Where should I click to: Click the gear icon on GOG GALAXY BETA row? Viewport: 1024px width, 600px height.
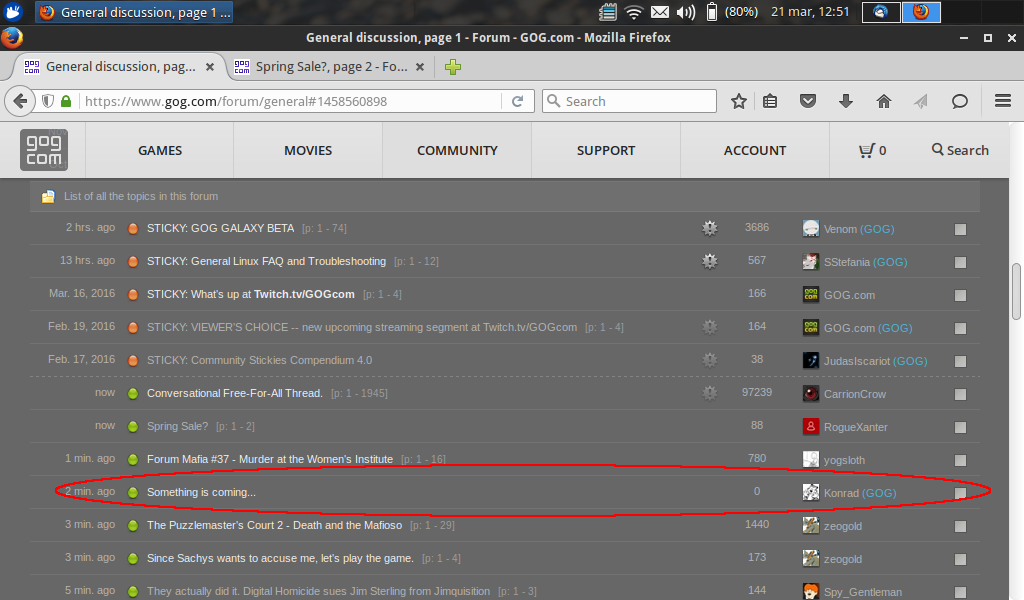(x=709, y=228)
